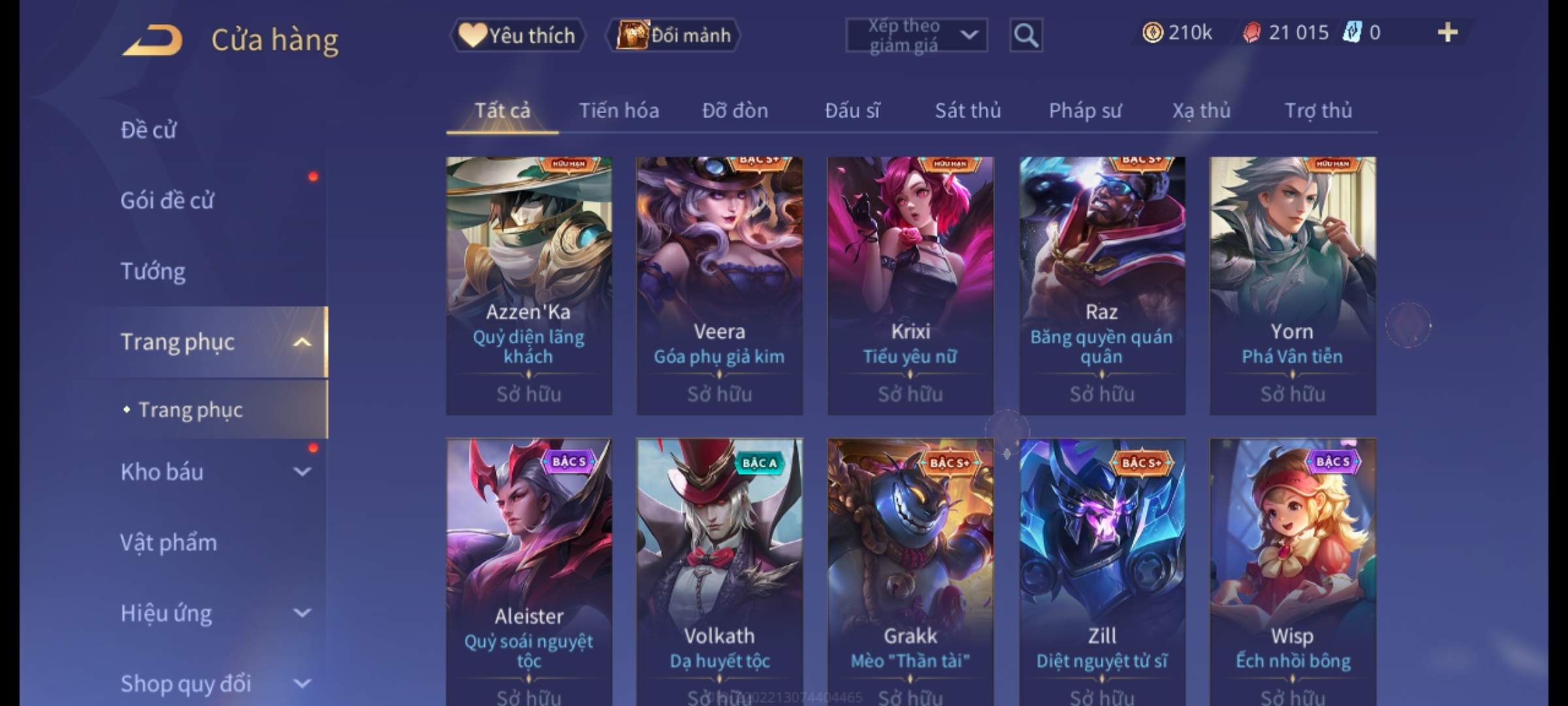Image resolution: width=1568 pixels, height=706 pixels.
Task: Expand the Kho báu sidebar section
Action: tap(302, 471)
